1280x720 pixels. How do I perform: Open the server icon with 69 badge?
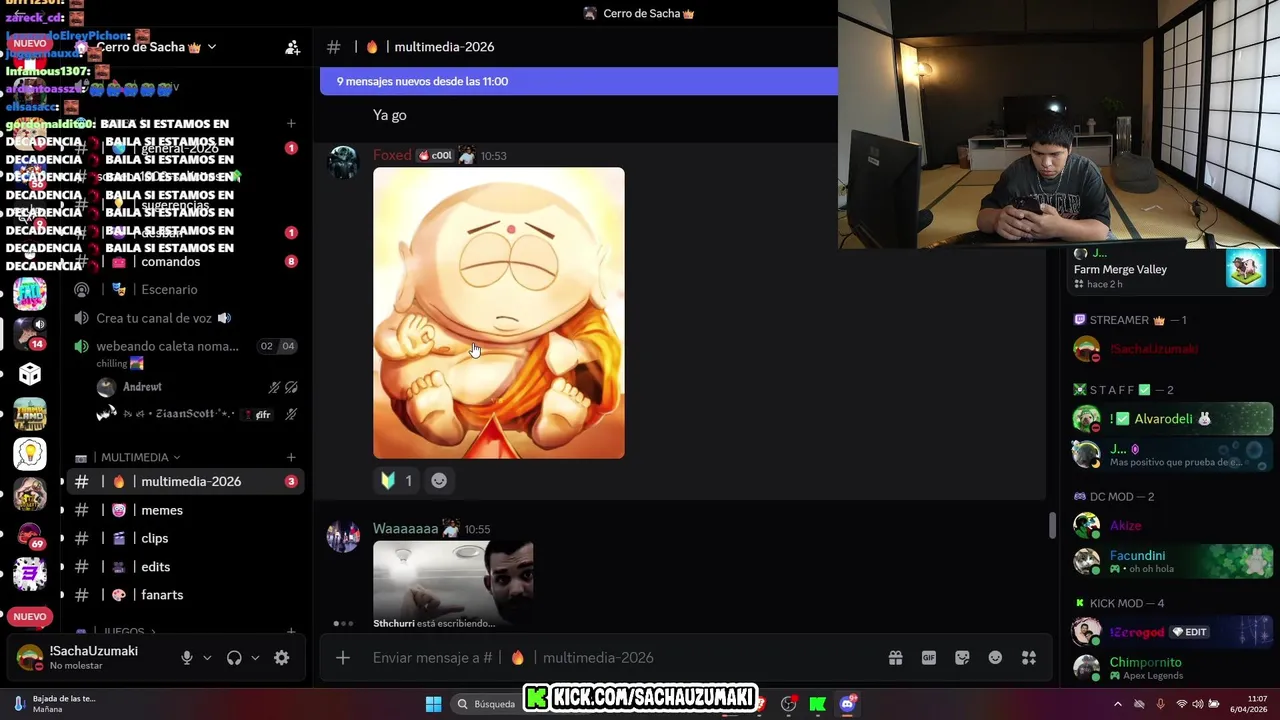click(30, 535)
